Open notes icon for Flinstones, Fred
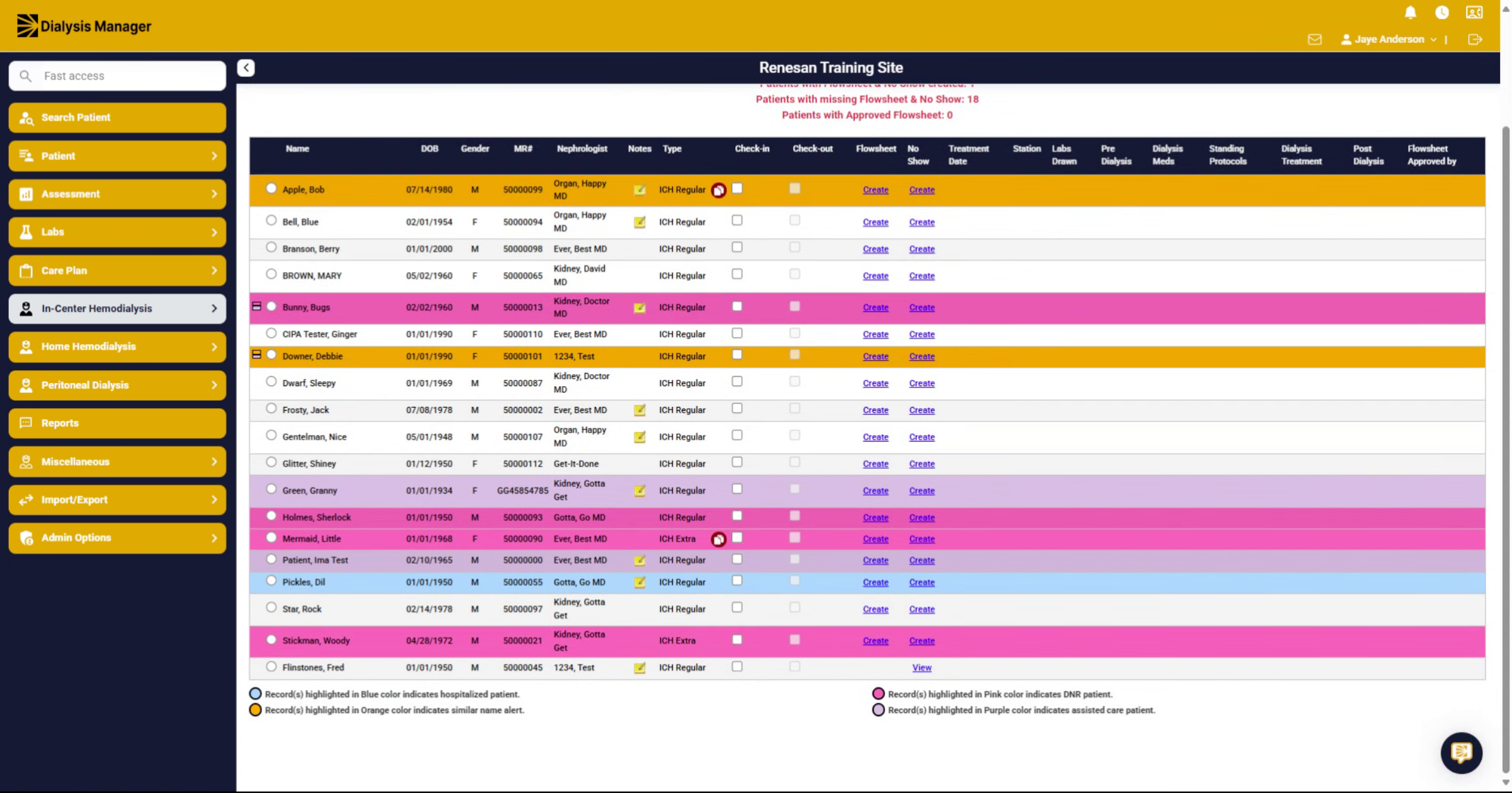The image size is (1512, 793). click(639, 668)
